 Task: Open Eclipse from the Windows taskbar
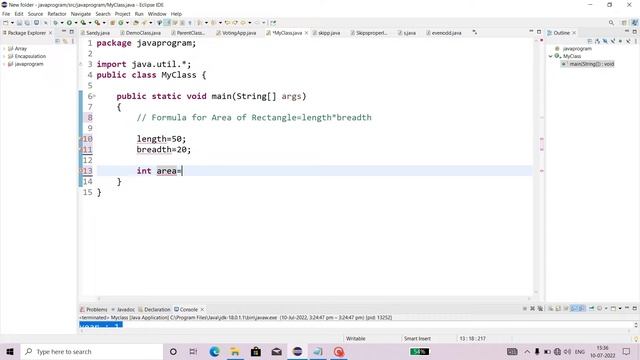(297, 351)
